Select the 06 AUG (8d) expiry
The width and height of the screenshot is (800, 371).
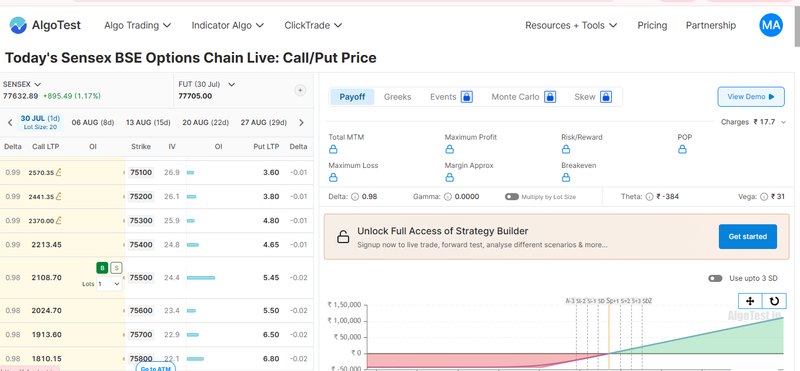[x=93, y=122]
